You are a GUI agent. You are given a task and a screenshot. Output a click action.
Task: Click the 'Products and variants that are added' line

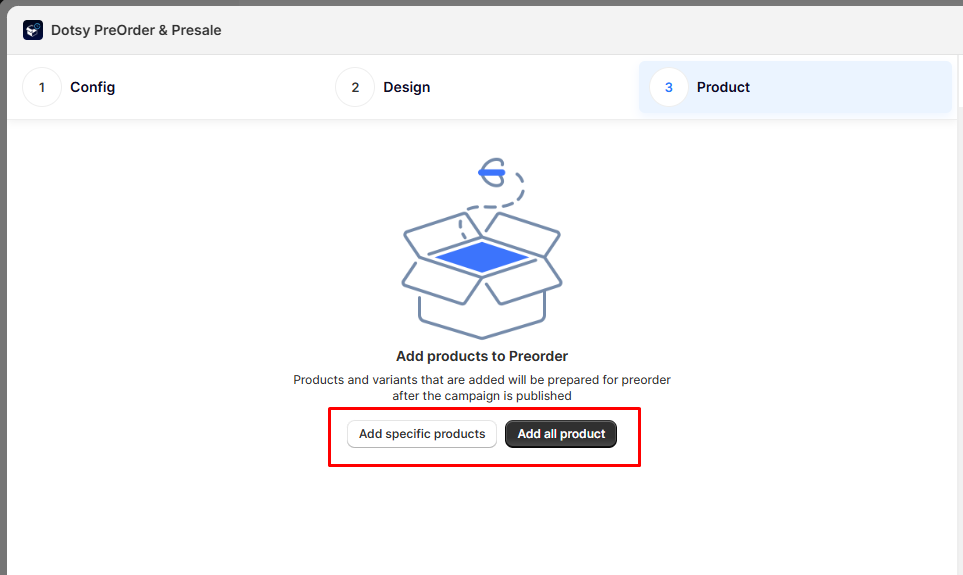[x=482, y=380]
